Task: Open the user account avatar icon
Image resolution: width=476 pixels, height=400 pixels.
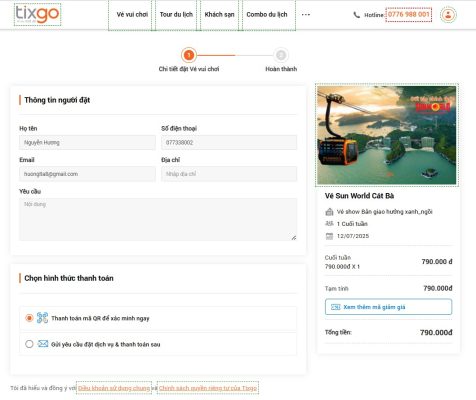Action: [448, 15]
